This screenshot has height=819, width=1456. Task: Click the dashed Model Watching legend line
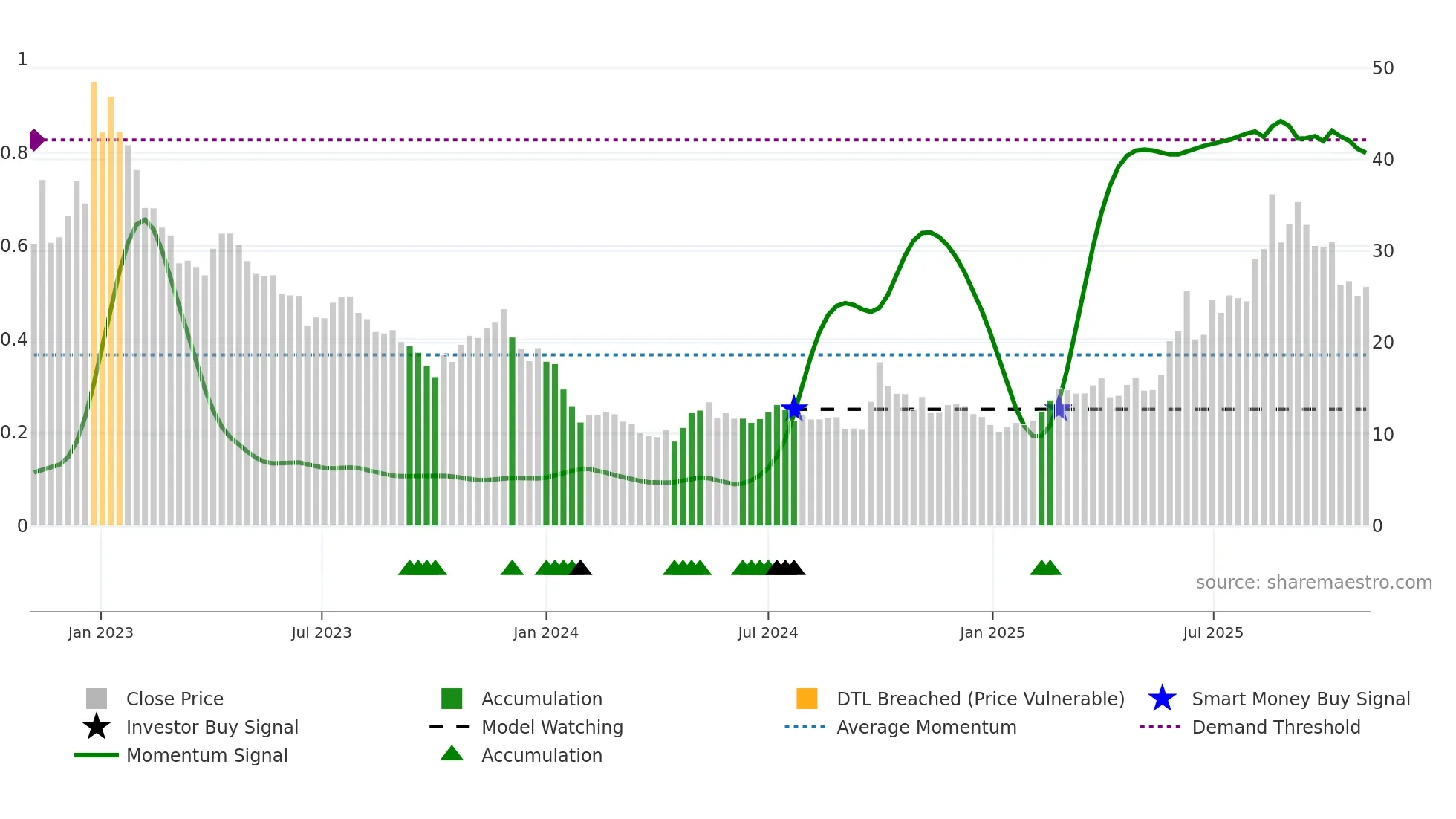point(450,727)
